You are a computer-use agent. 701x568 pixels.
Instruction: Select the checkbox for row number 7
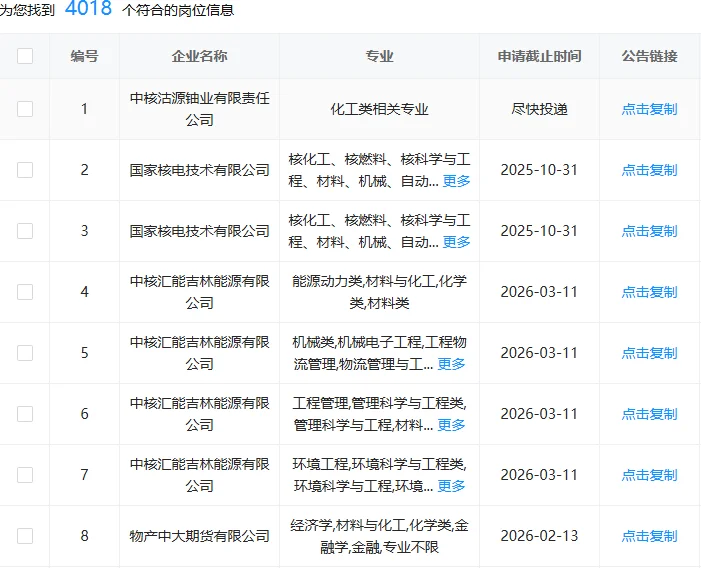(x=25, y=475)
